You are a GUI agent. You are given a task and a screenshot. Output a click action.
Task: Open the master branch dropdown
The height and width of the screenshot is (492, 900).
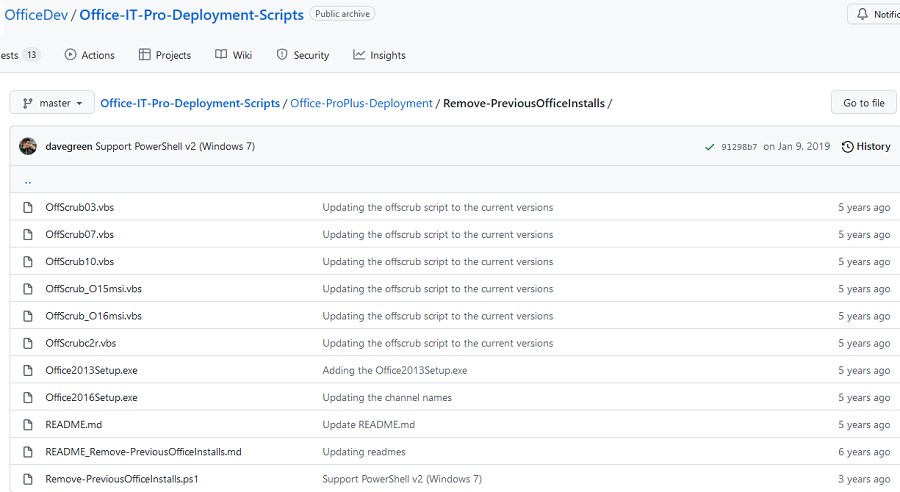52,103
